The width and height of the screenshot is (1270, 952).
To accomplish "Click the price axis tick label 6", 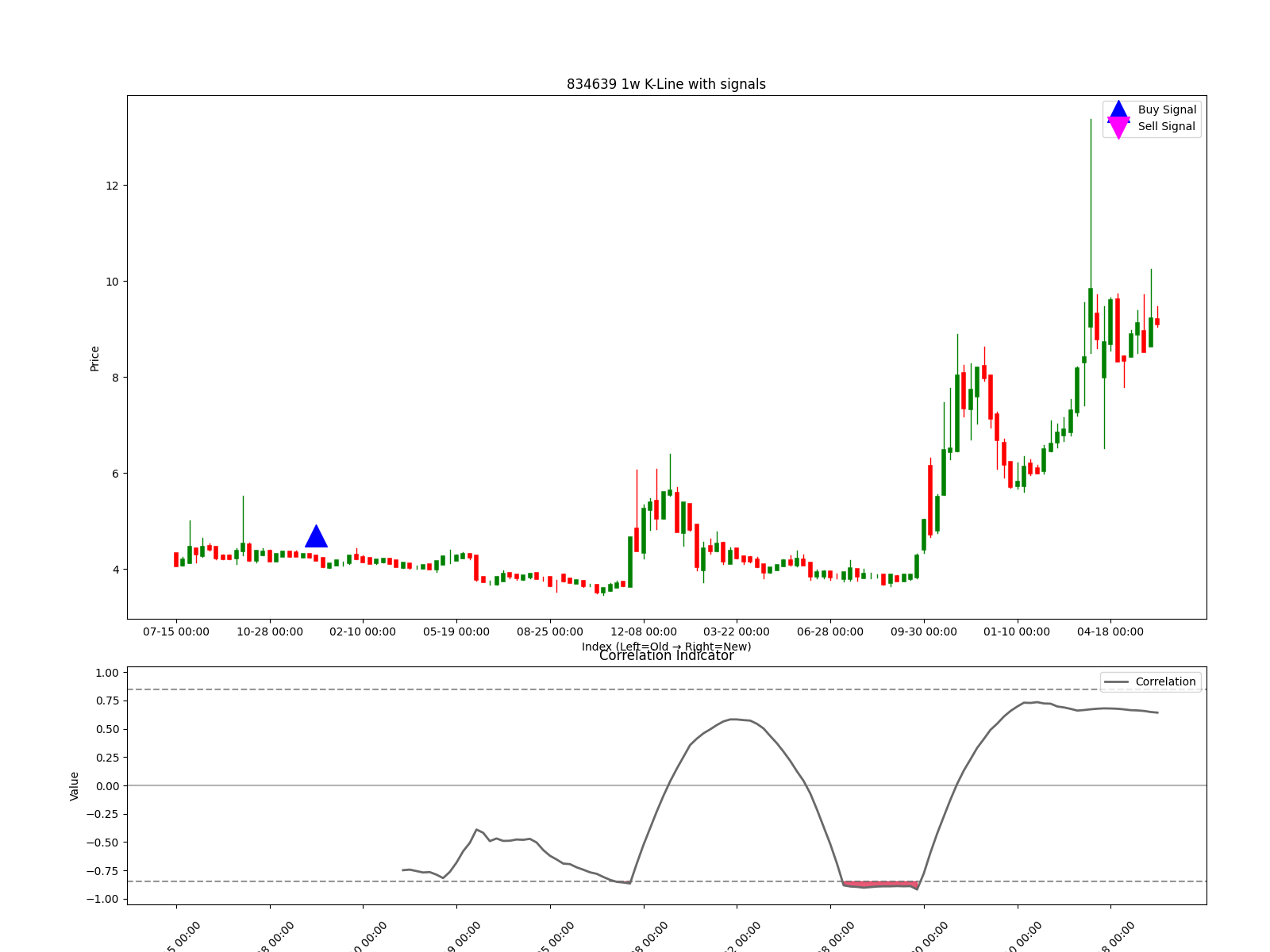I will tap(115, 474).
